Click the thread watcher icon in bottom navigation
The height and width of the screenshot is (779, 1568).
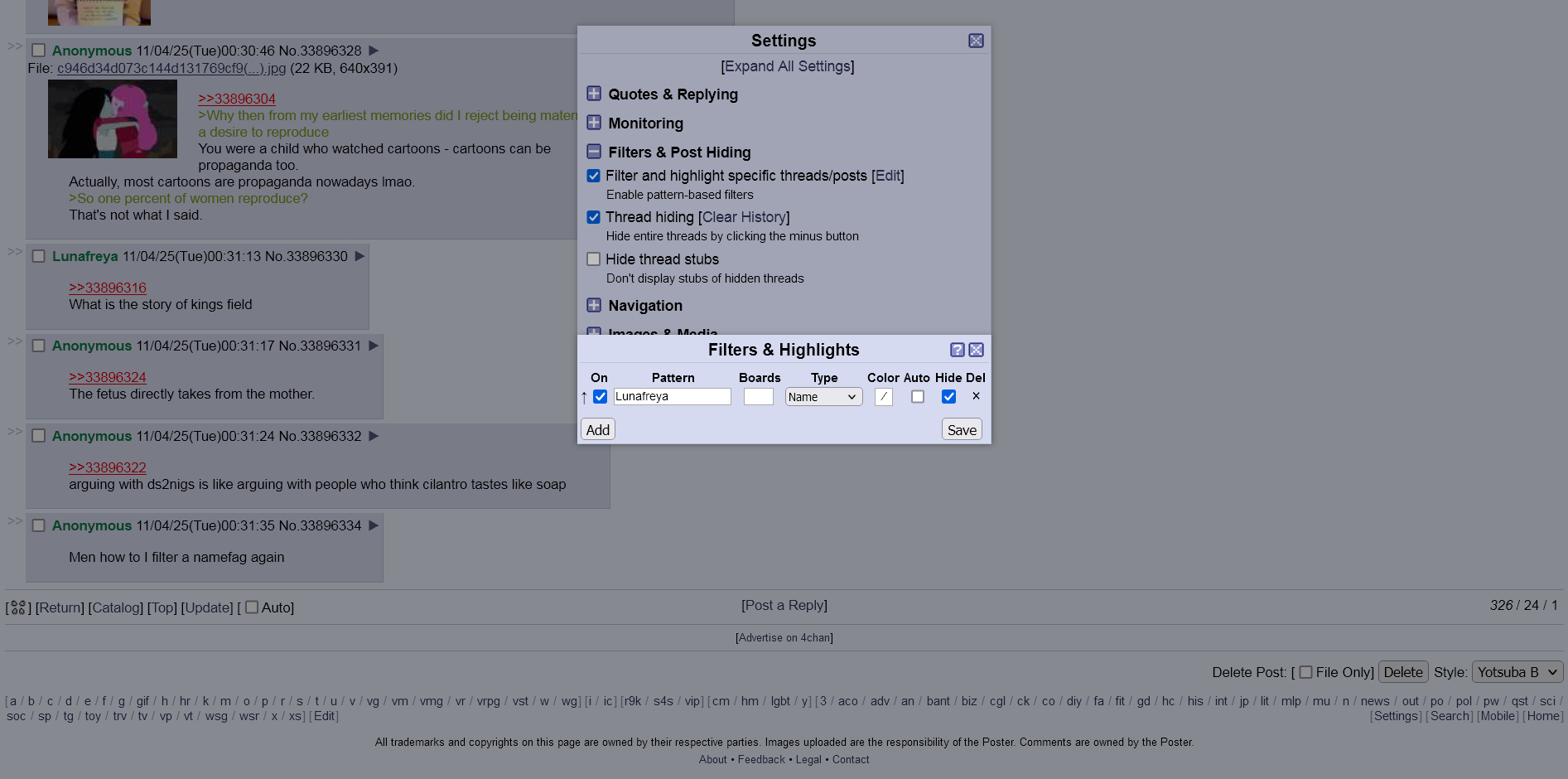18,607
